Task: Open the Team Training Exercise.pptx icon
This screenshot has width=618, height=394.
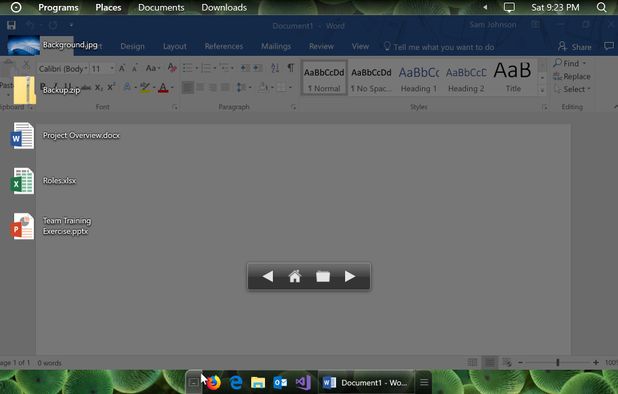Action: [22, 226]
